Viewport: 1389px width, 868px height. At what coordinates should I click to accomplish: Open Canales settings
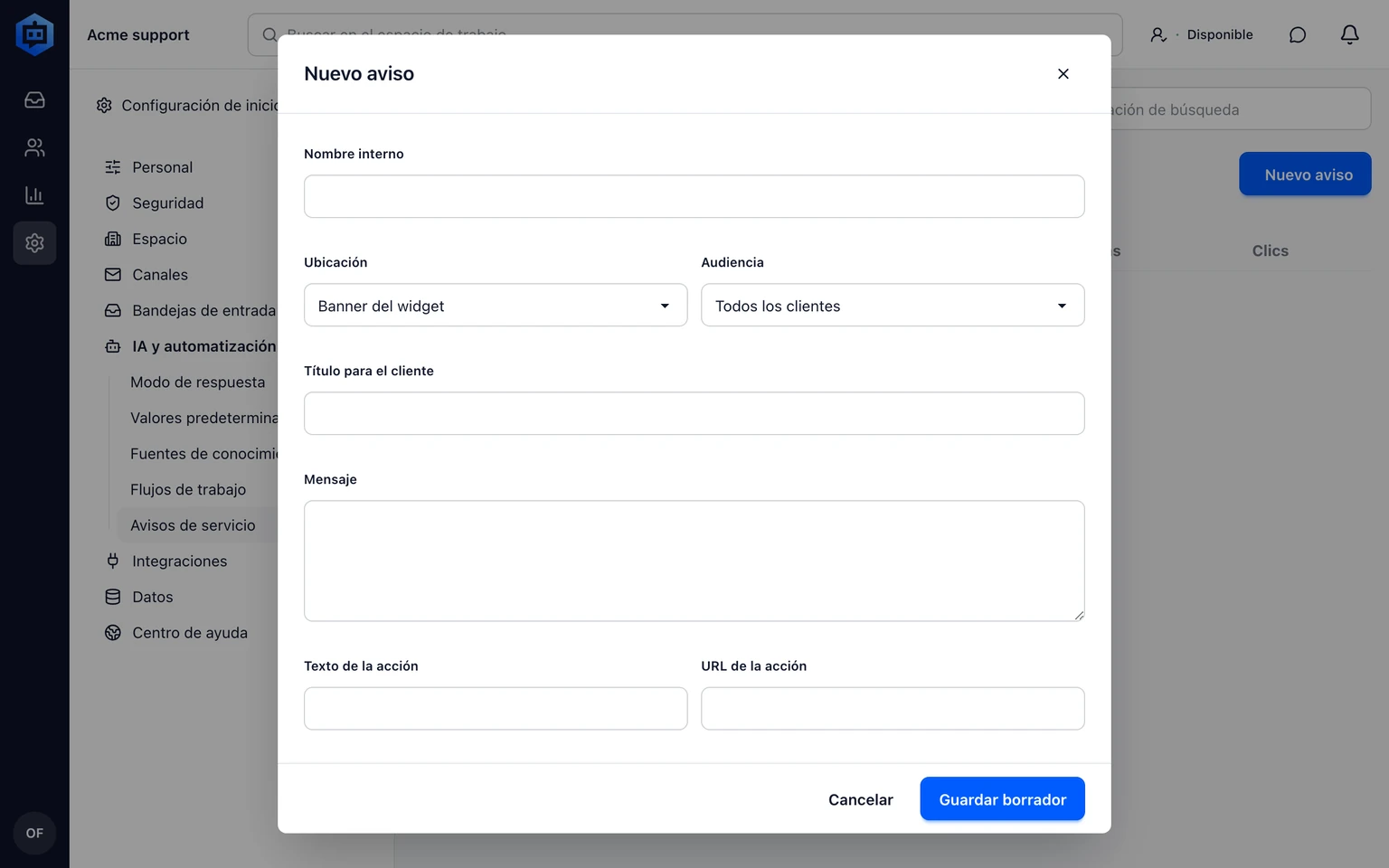(160, 275)
